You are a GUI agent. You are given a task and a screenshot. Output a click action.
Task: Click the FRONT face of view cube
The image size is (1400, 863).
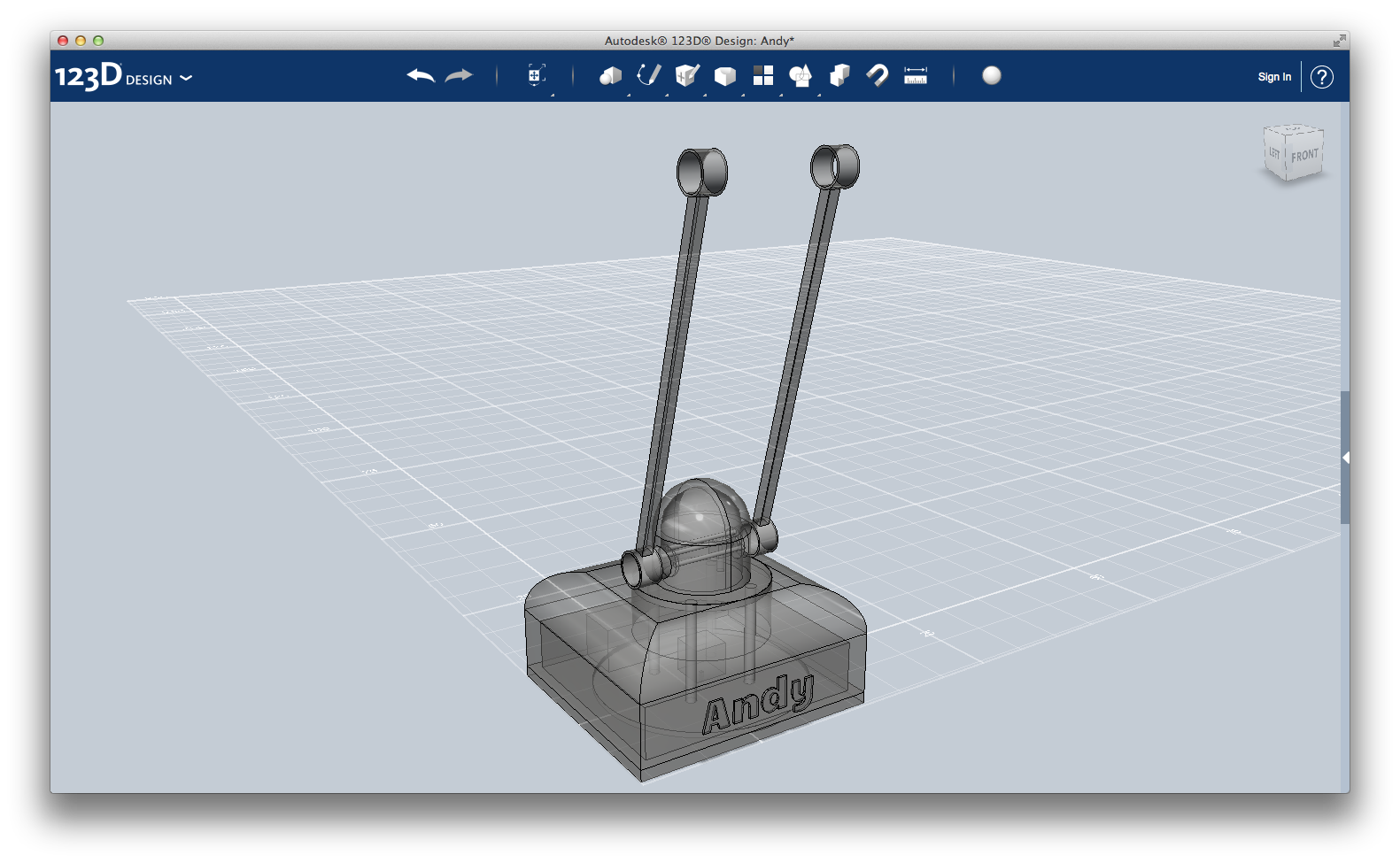point(1304,156)
